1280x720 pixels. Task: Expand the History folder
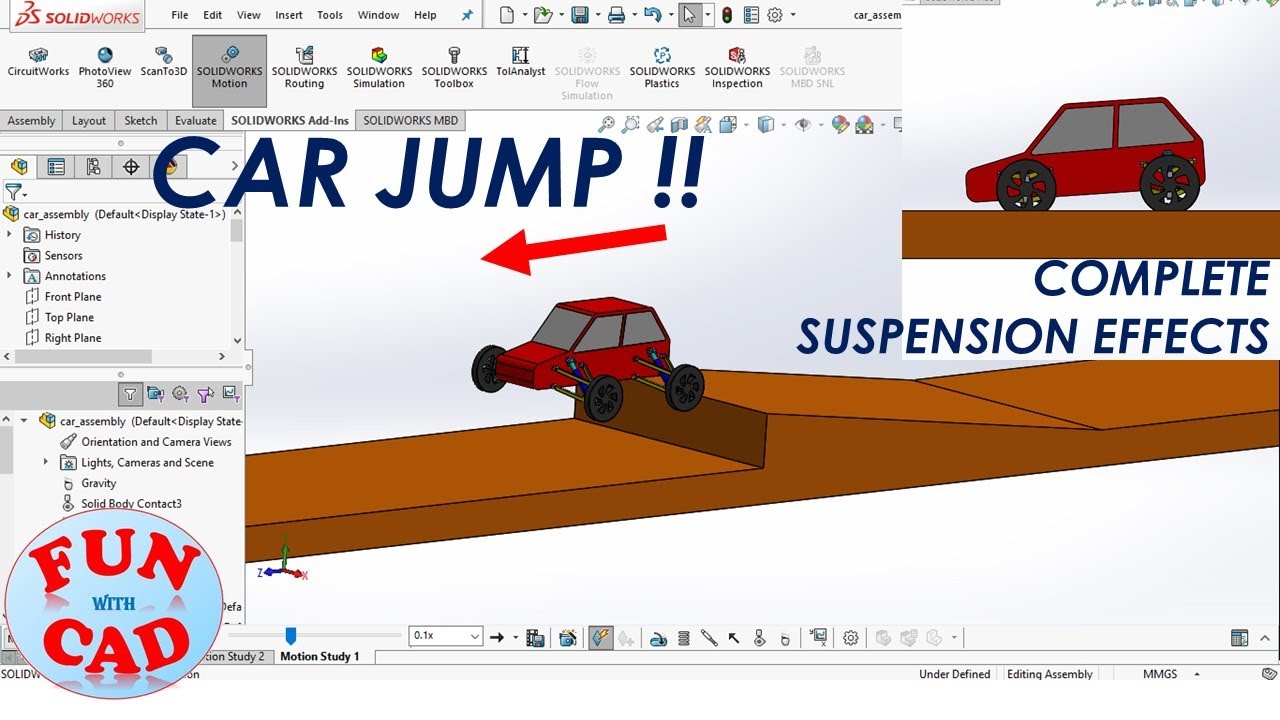coord(10,235)
